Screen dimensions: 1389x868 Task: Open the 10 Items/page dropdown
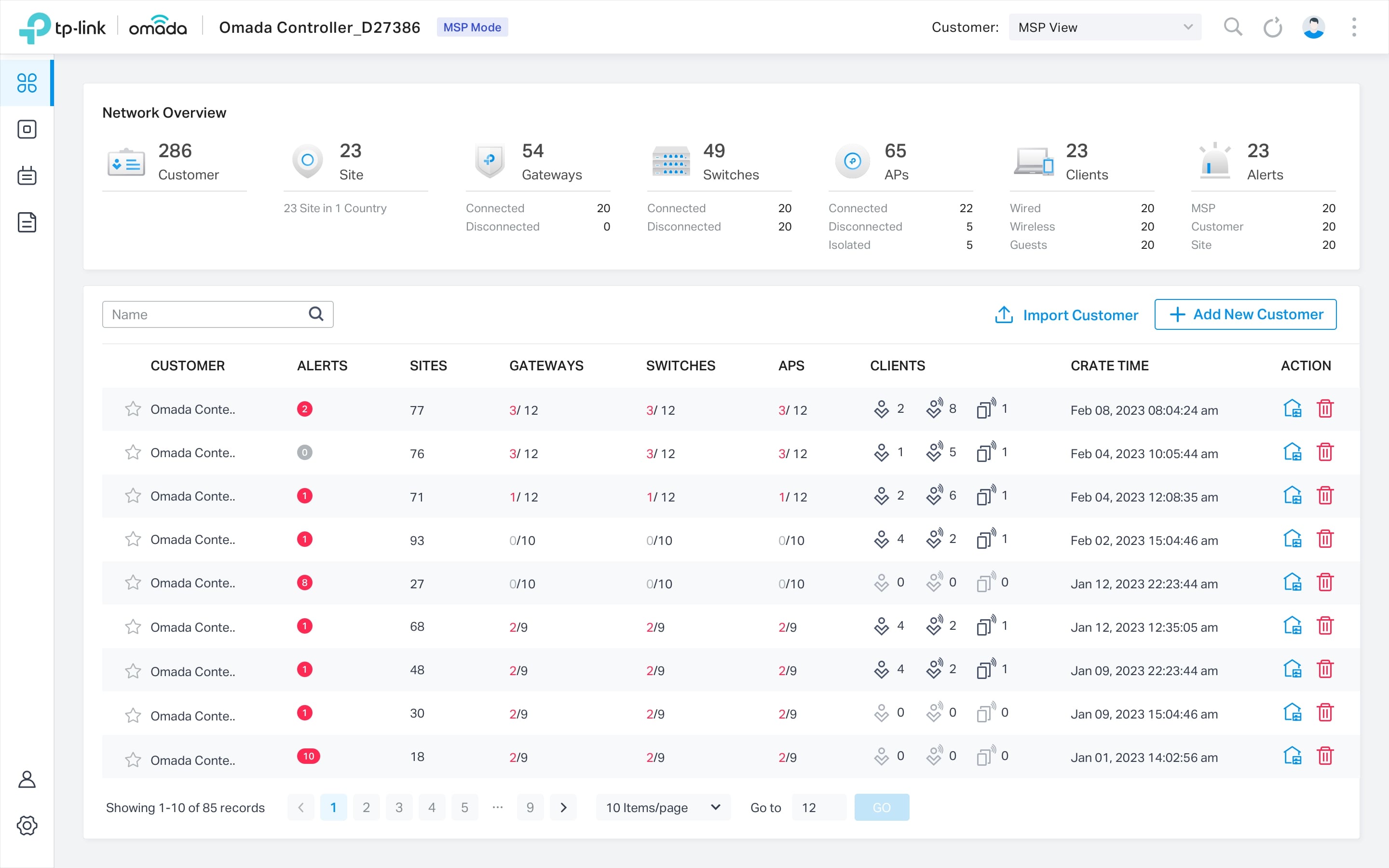pyautogui.click(x=663, y=807)
